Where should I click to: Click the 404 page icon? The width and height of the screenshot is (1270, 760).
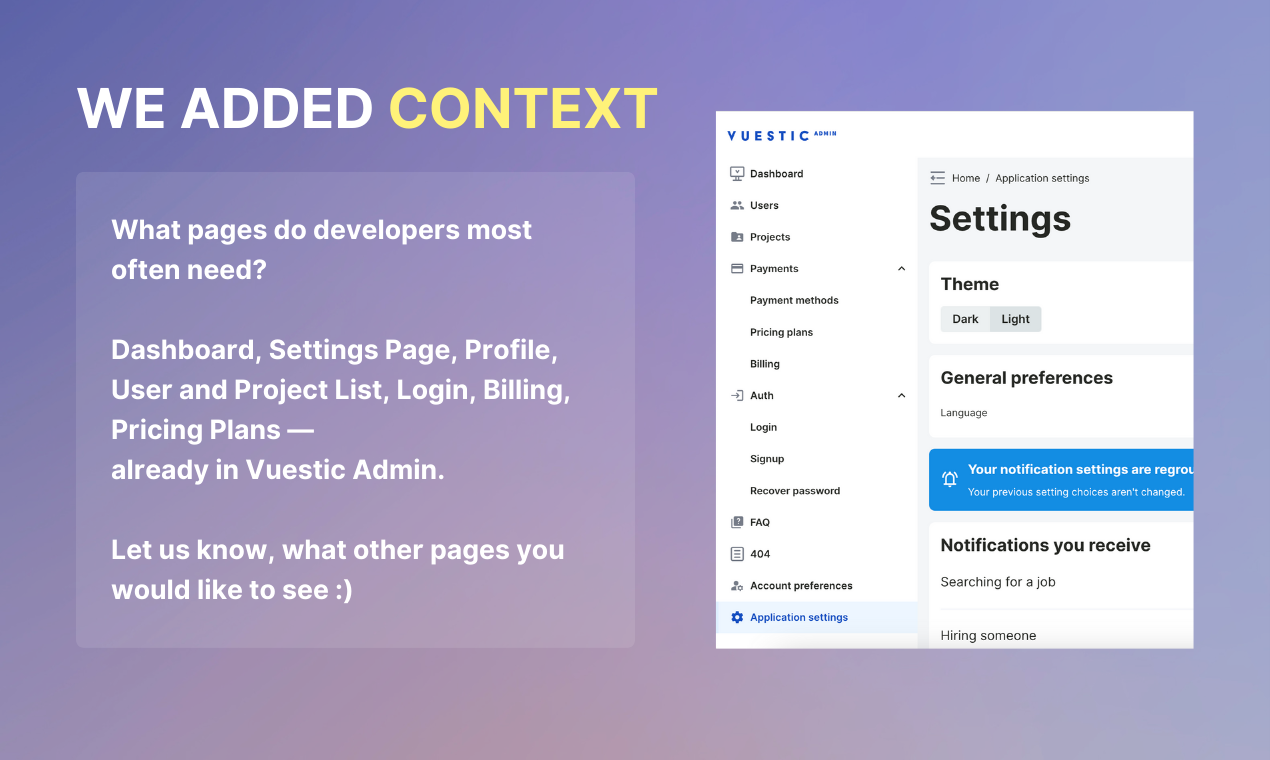[737, 554]
